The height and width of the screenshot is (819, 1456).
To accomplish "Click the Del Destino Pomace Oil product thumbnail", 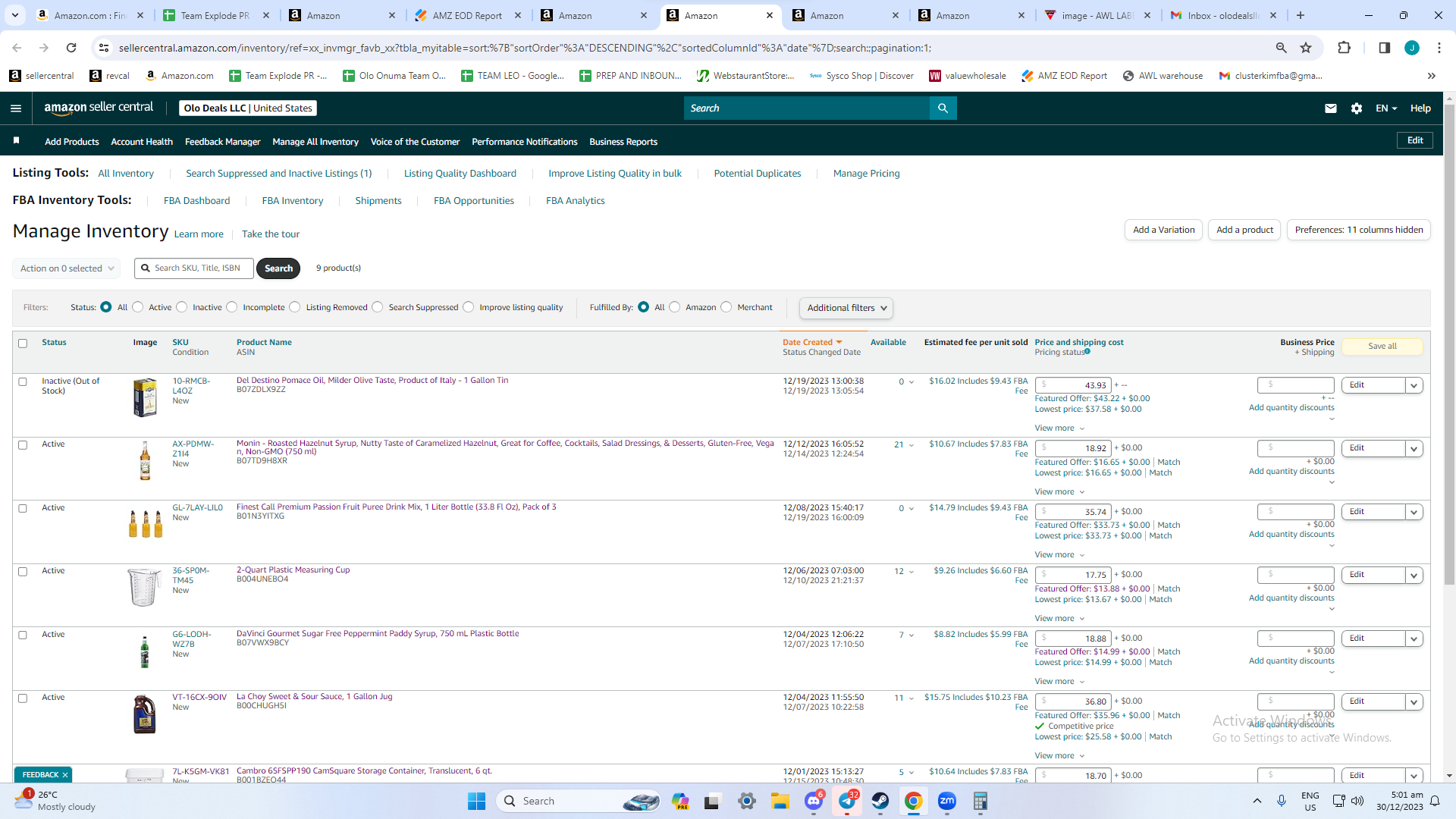I will (145, 397).
